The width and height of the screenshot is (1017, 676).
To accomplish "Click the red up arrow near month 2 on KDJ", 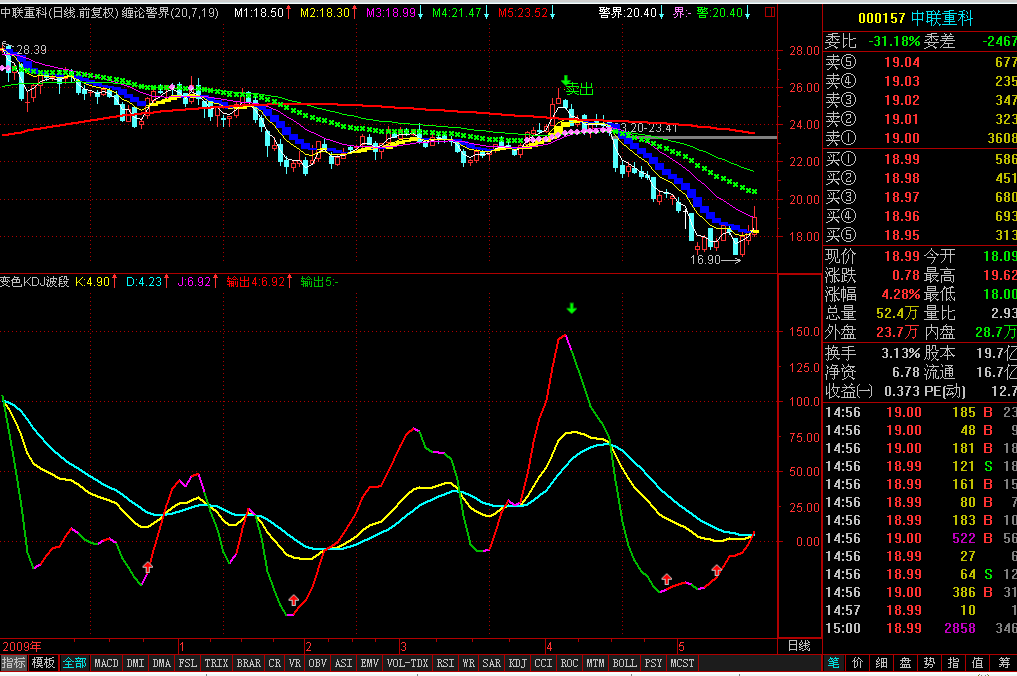I will coord(293,599).
